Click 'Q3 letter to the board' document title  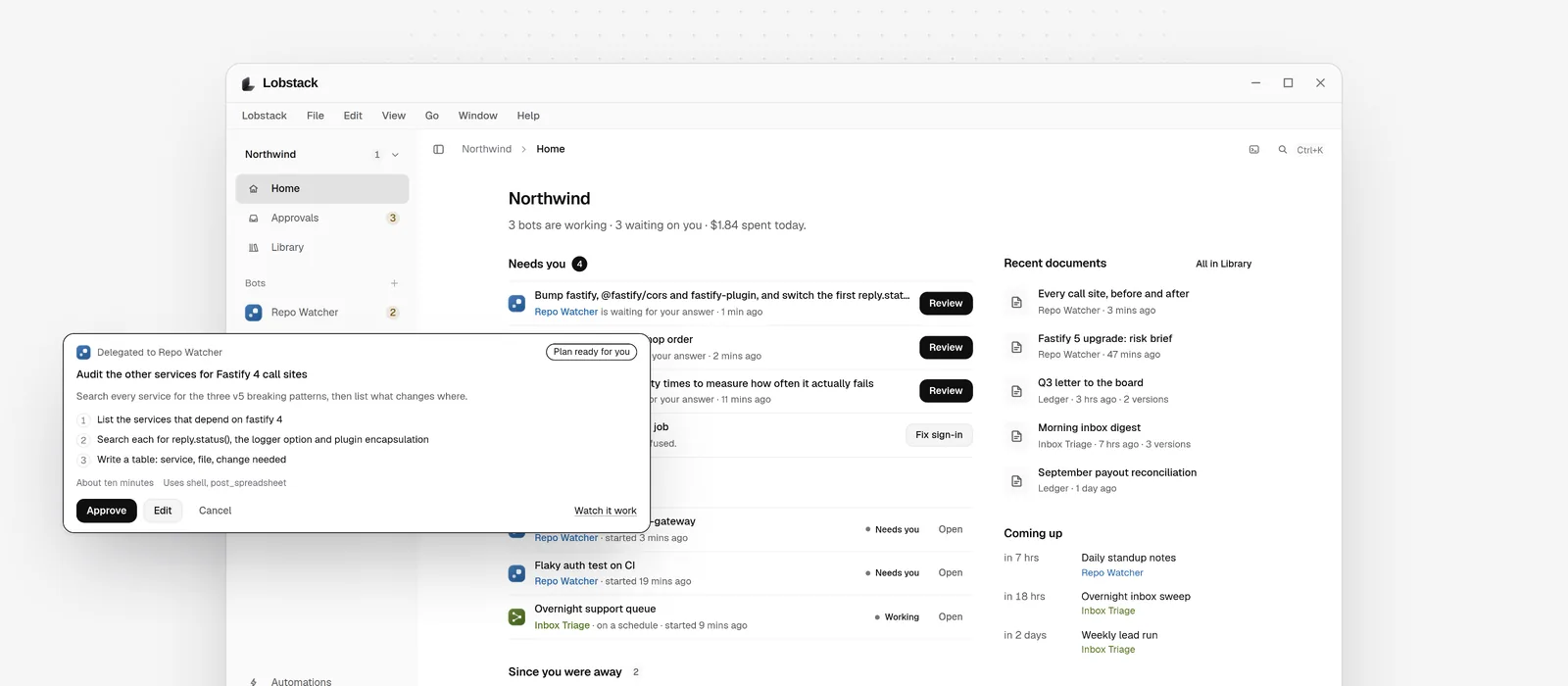click(1091, 383)
